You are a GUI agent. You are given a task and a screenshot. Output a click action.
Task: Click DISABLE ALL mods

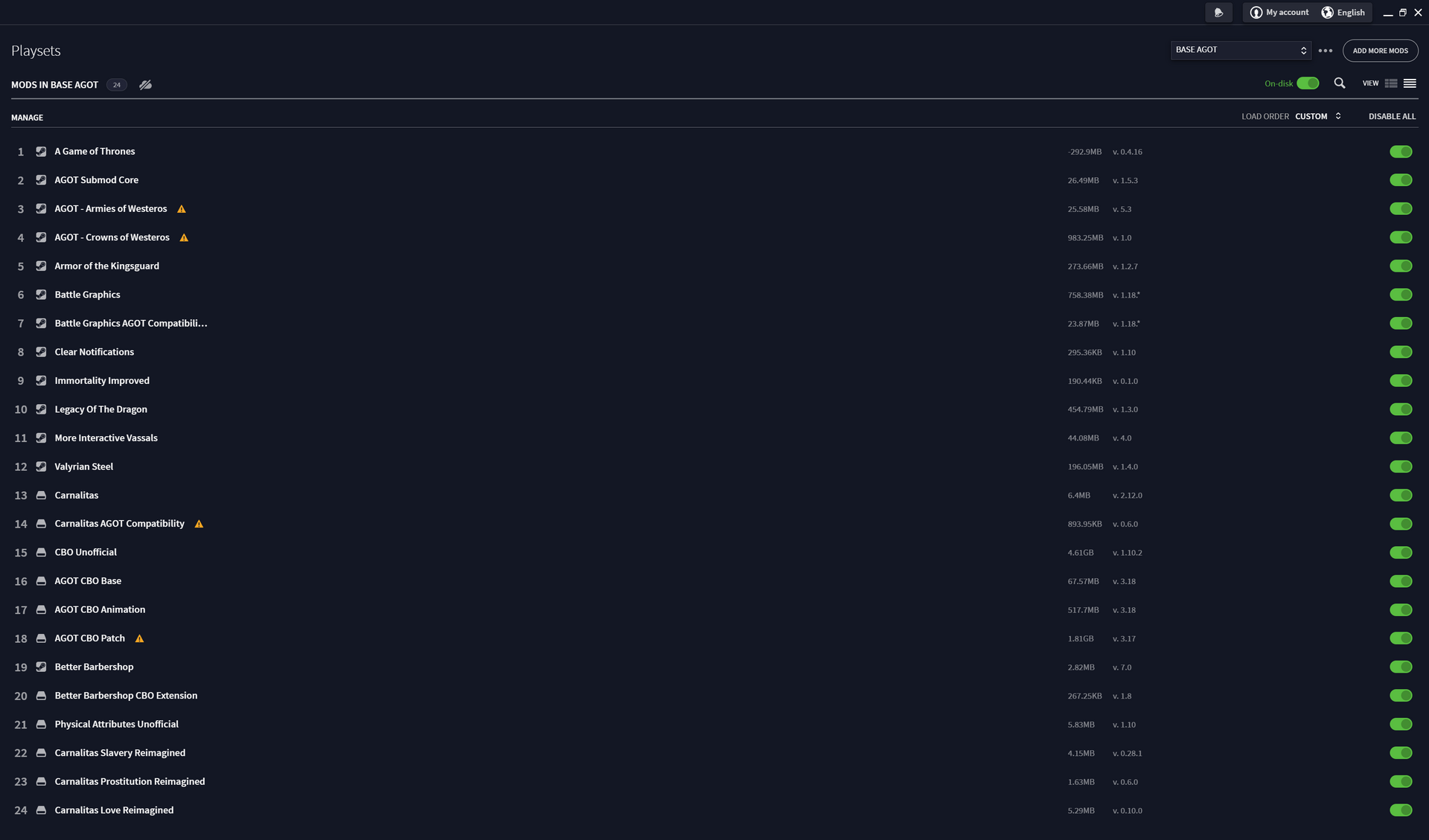[x=1392, y=117]
